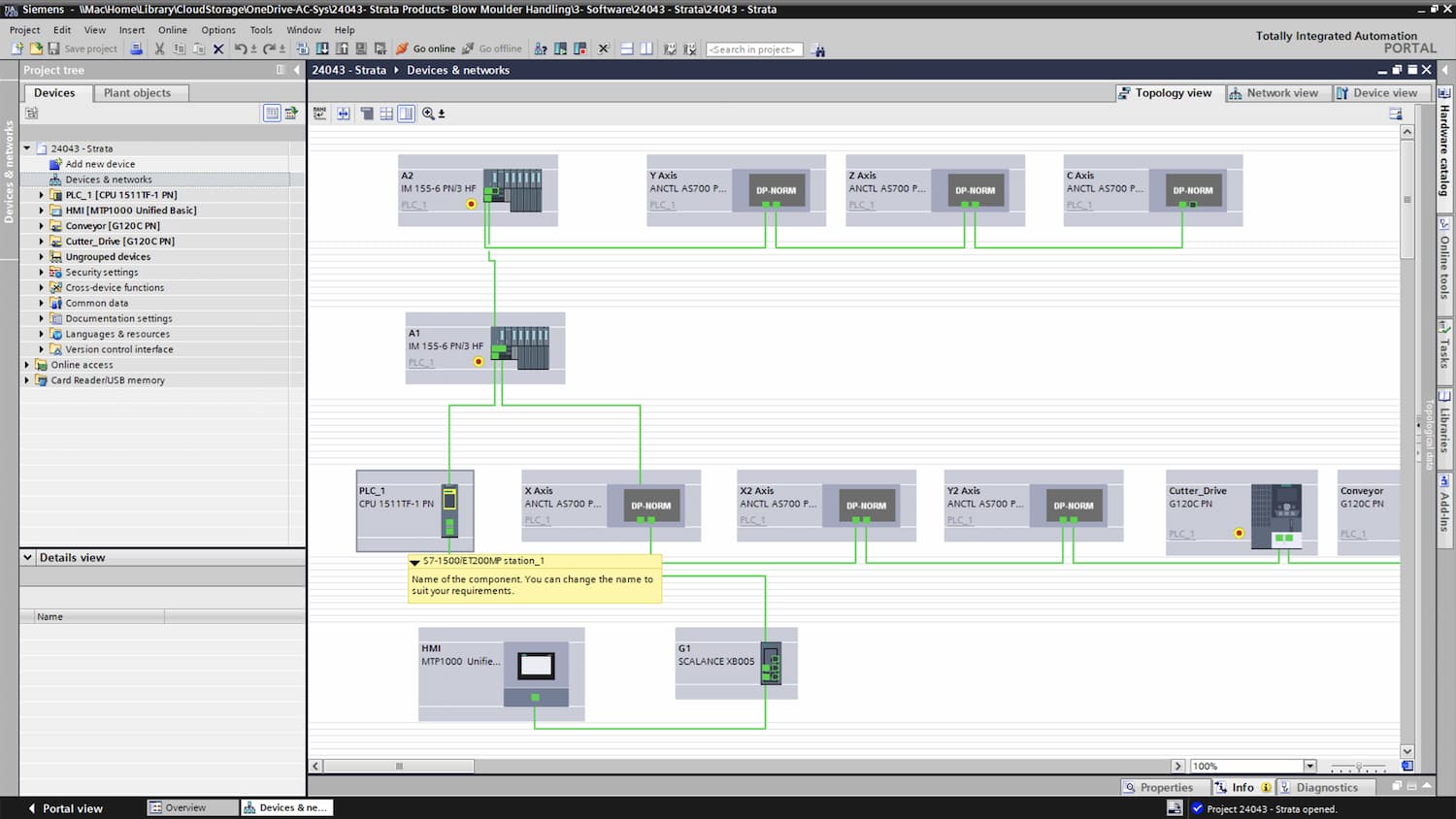Open the Online menu
The width and height of the screenshot is (1456, 819).
pos(172,30)
